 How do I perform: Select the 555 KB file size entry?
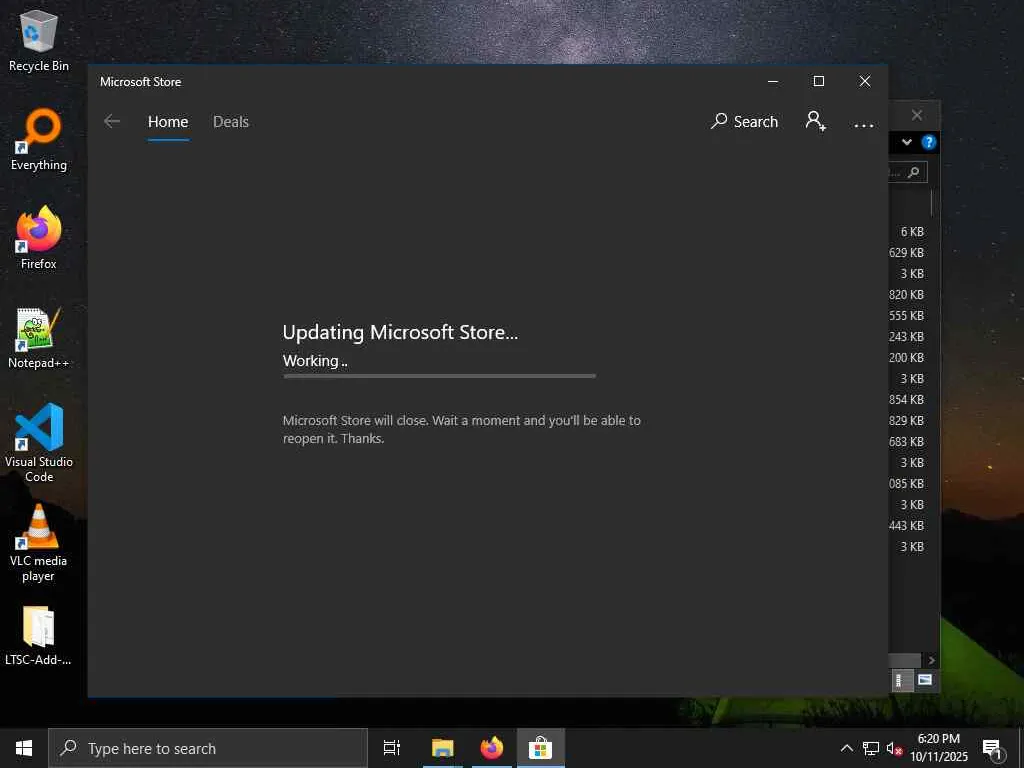pos(906,315)
